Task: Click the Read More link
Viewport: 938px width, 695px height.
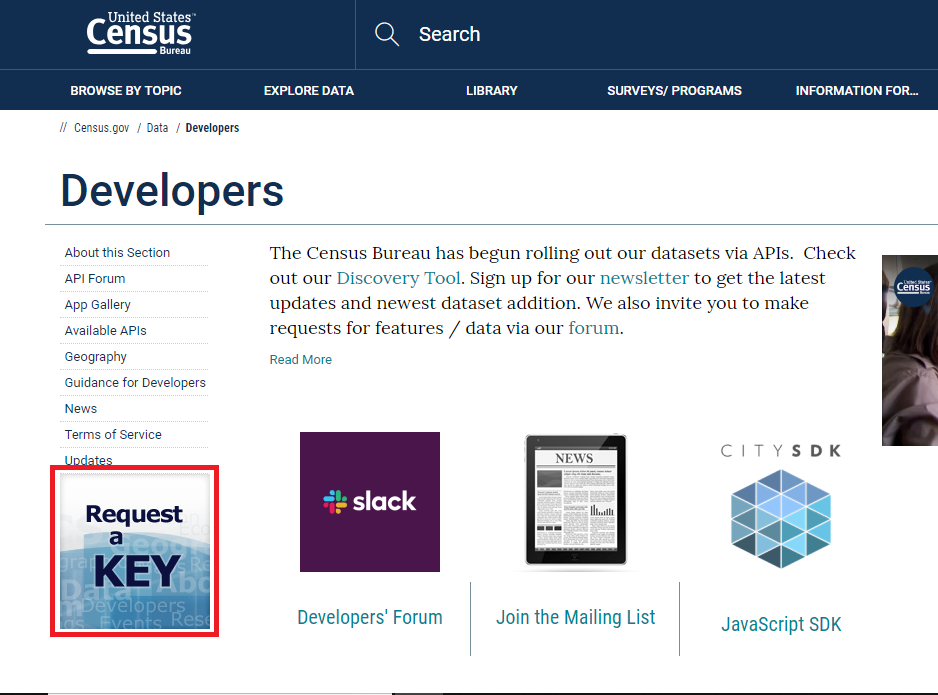Action: coord(300,359)
